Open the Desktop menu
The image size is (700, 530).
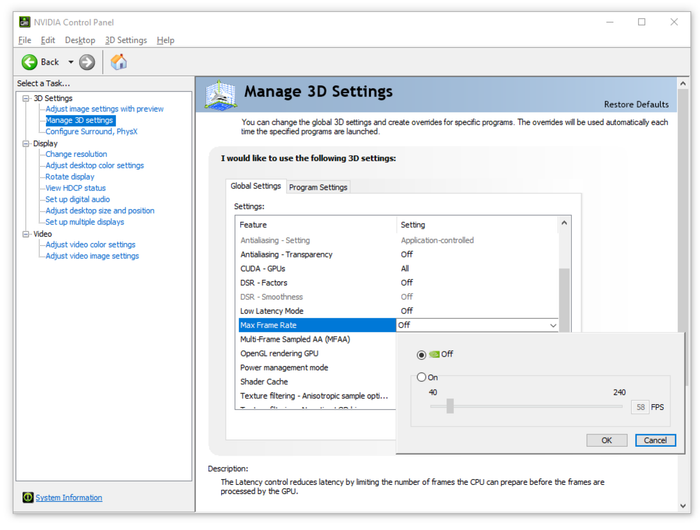(80, 40)
